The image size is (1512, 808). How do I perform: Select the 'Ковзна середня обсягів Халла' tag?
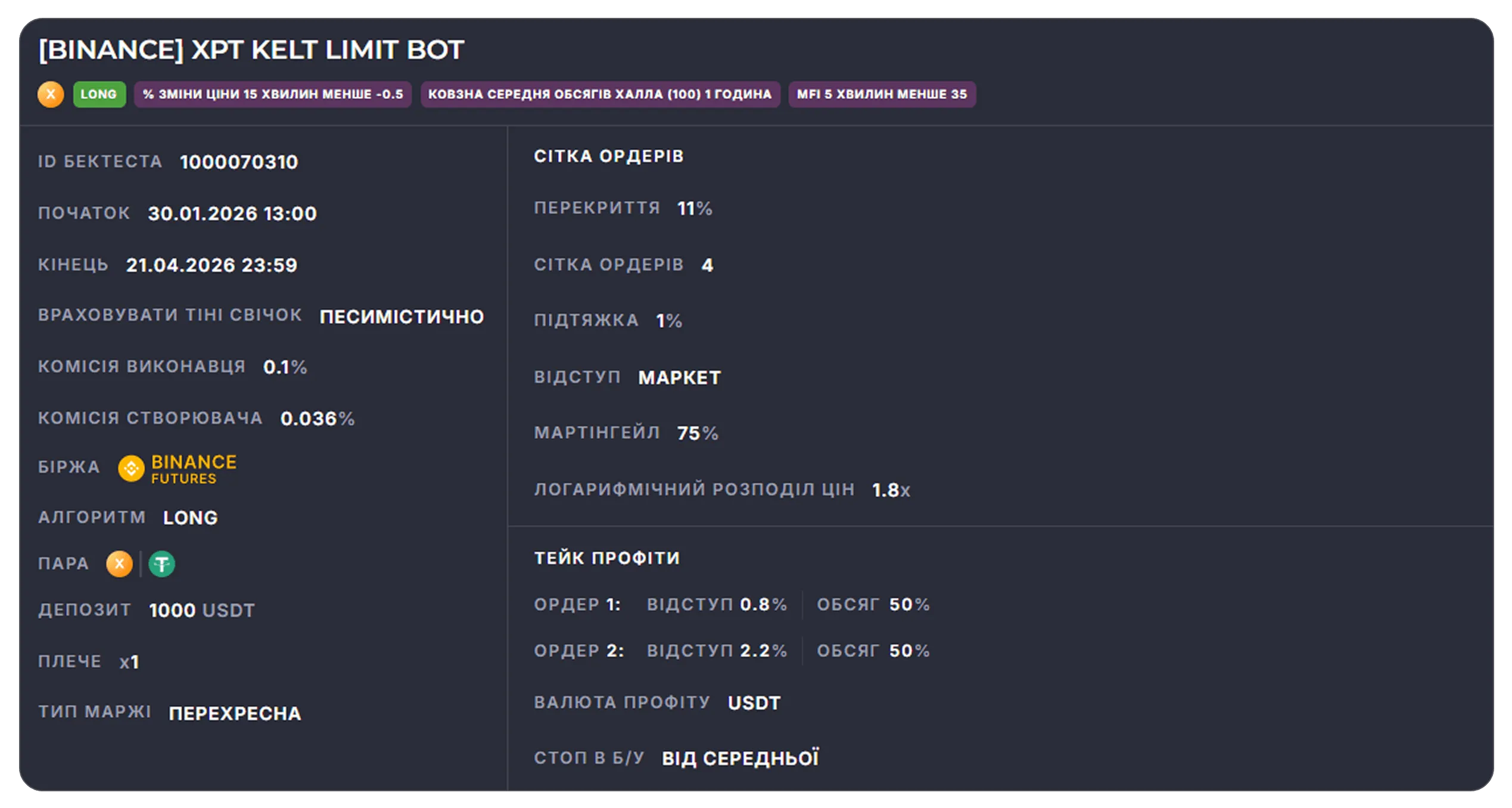pyautogui.click(x=600, y=94)
